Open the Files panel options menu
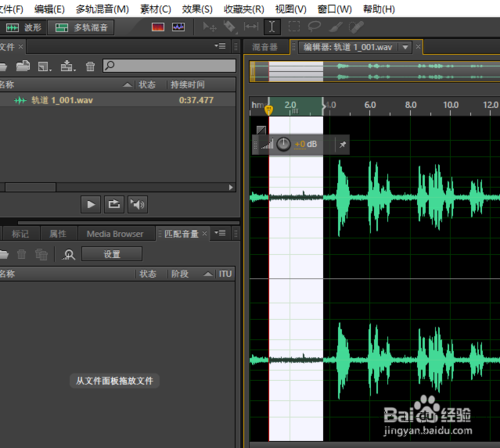This screenshot has height=448, width=500. point(220,46)
